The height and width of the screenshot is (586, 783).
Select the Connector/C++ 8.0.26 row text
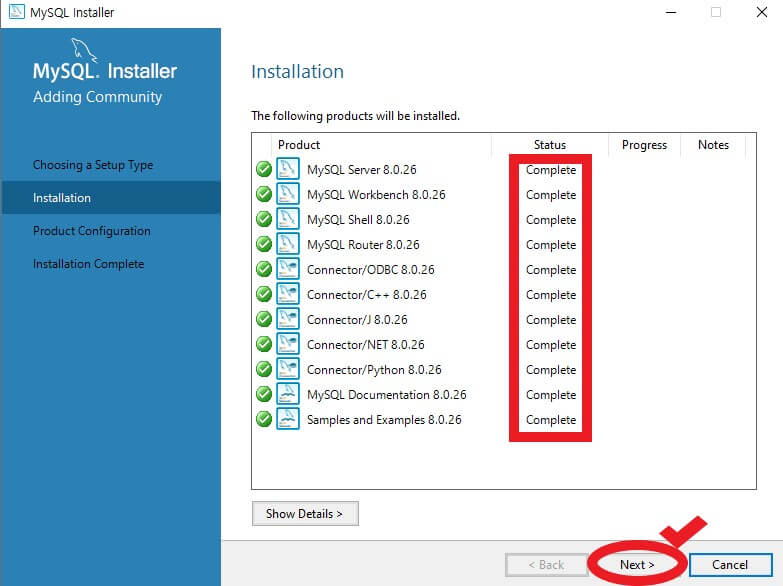(x=367, y=295)
